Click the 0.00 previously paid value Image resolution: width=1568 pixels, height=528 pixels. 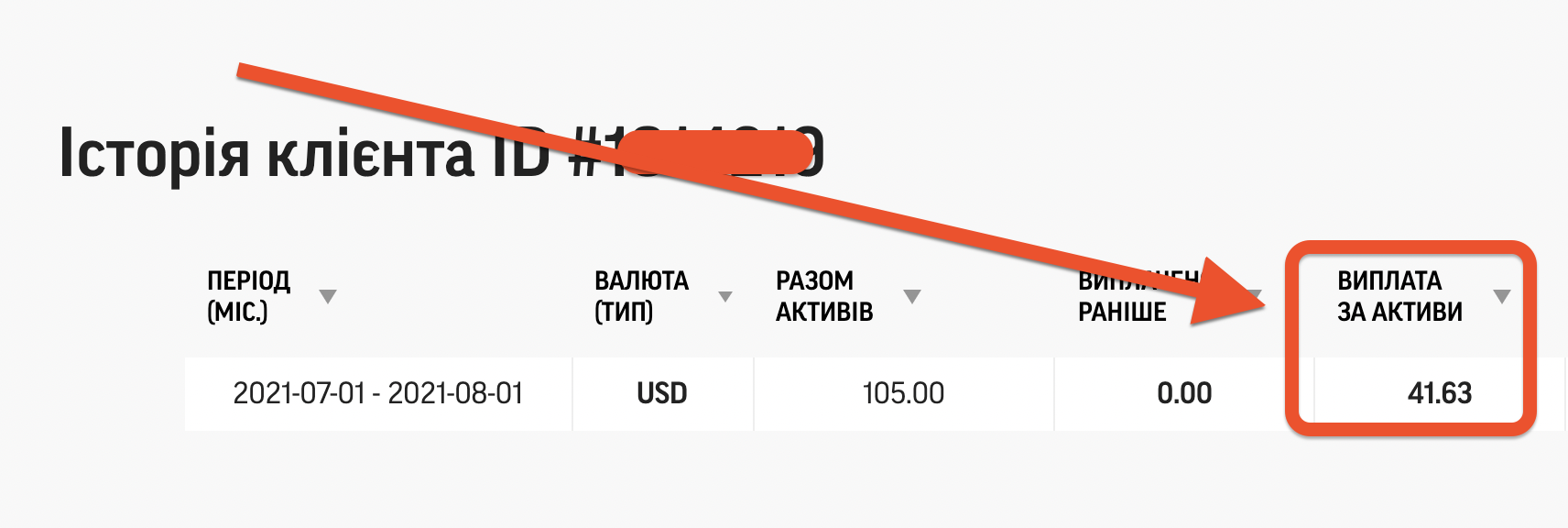[x=1183, y=393]
